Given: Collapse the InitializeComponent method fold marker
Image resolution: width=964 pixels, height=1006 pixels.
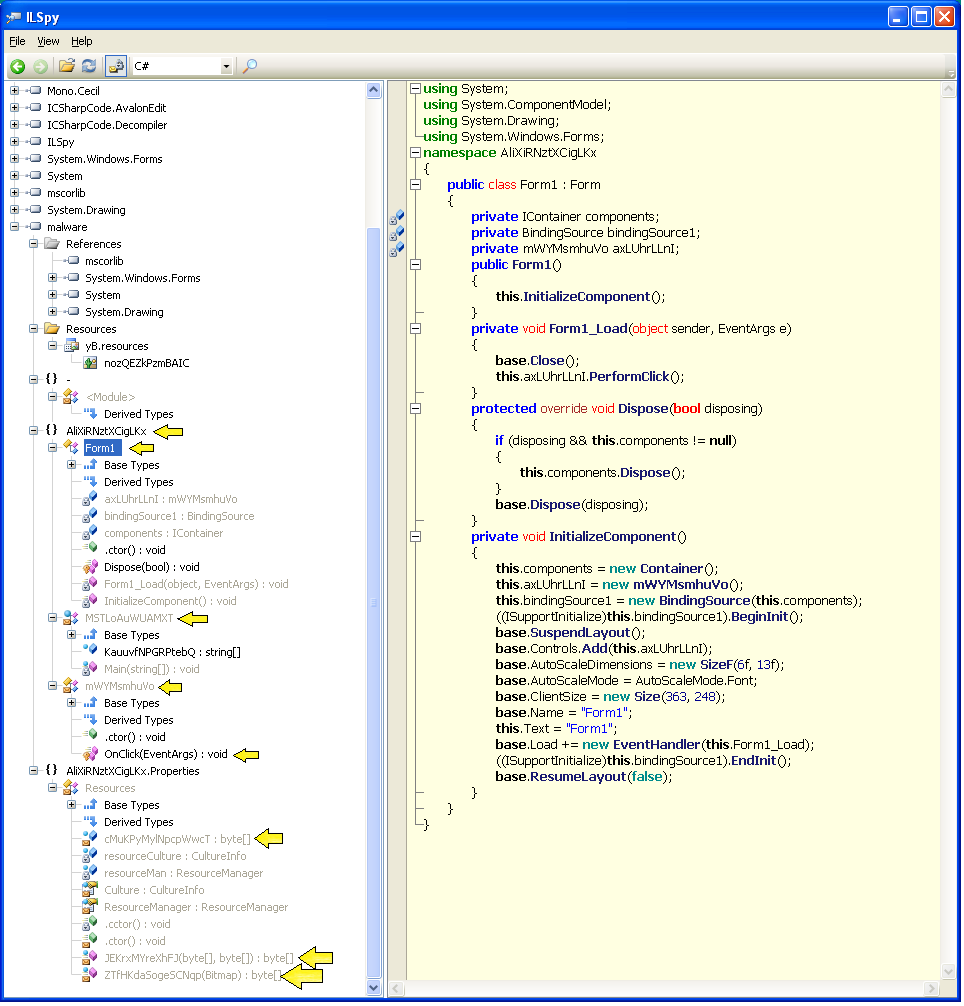Looking at the screenshot, I should coord(416,537).
